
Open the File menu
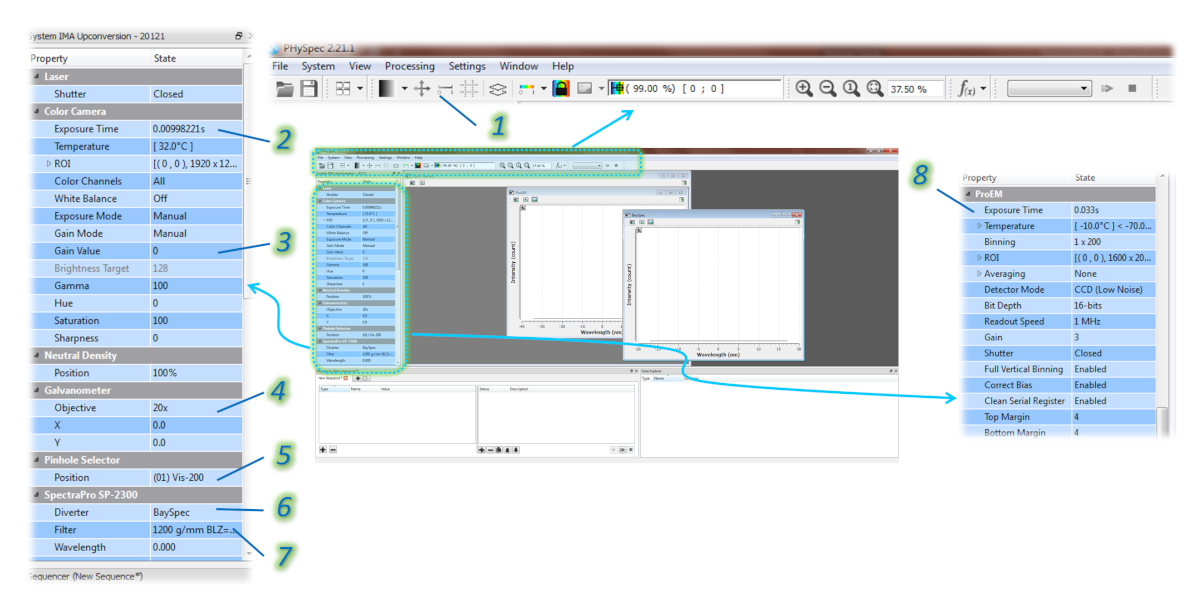[281, 66]
